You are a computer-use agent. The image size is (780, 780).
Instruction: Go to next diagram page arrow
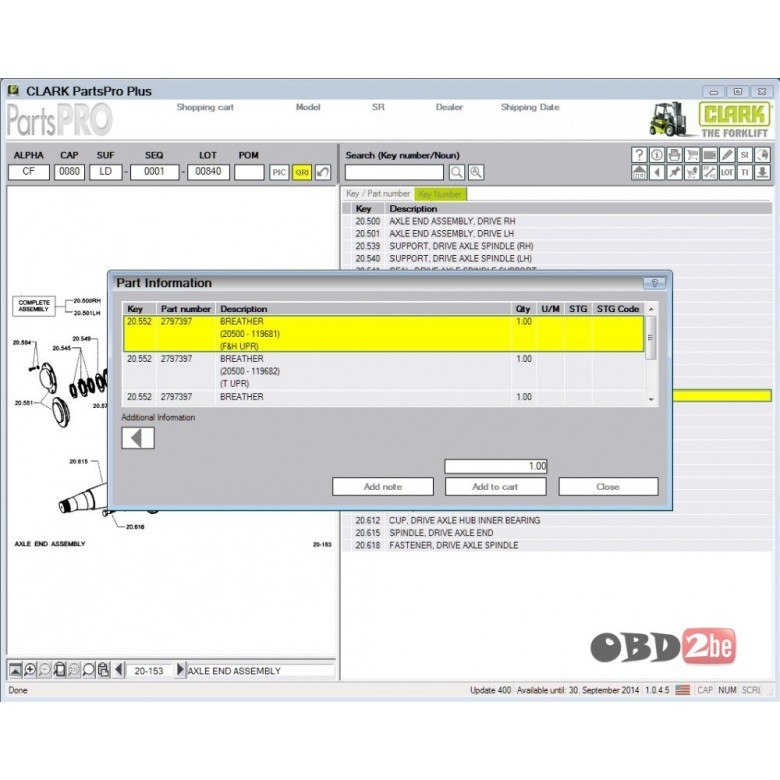(x=181, y=670)
